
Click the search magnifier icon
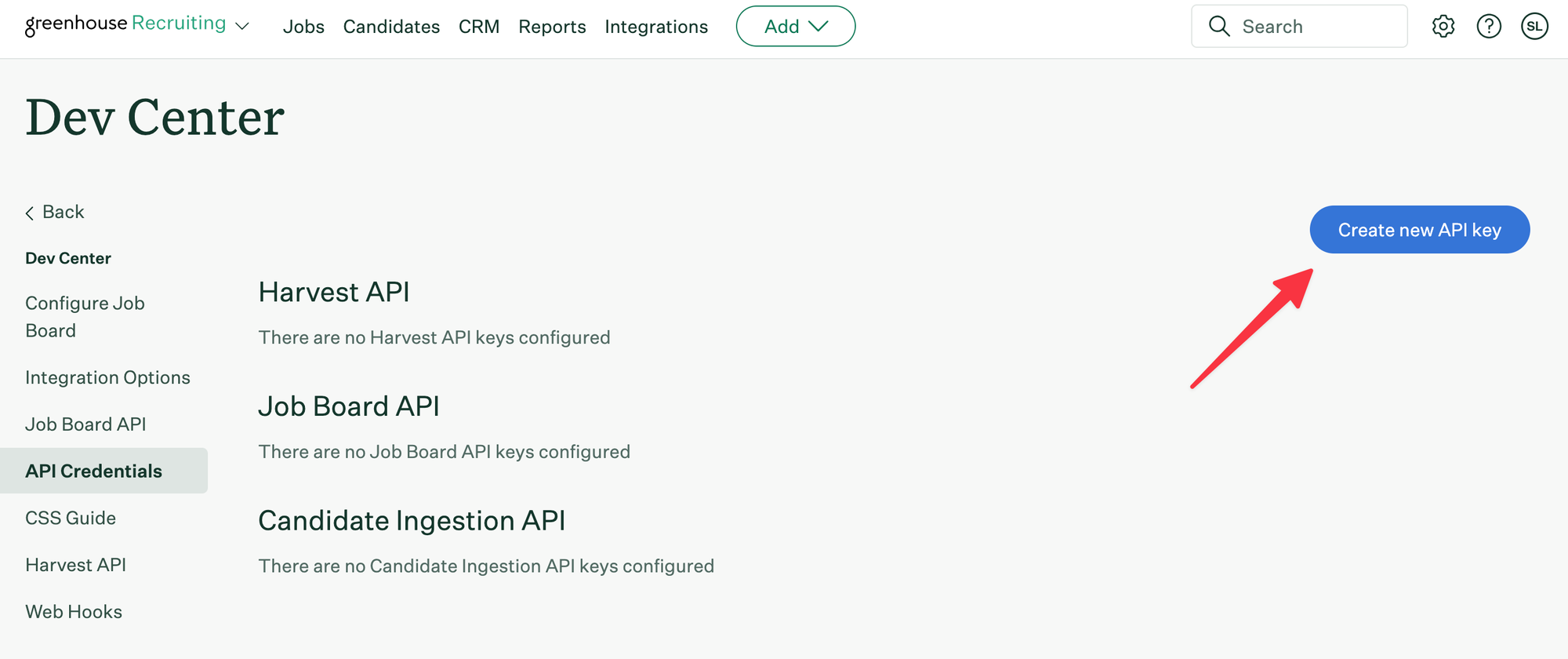(1219, 26)
